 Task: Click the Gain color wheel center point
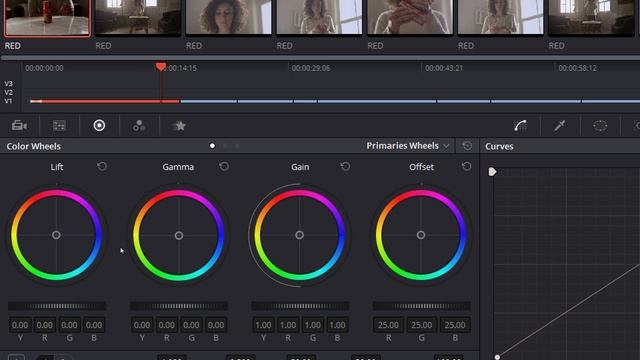point(300,235)
